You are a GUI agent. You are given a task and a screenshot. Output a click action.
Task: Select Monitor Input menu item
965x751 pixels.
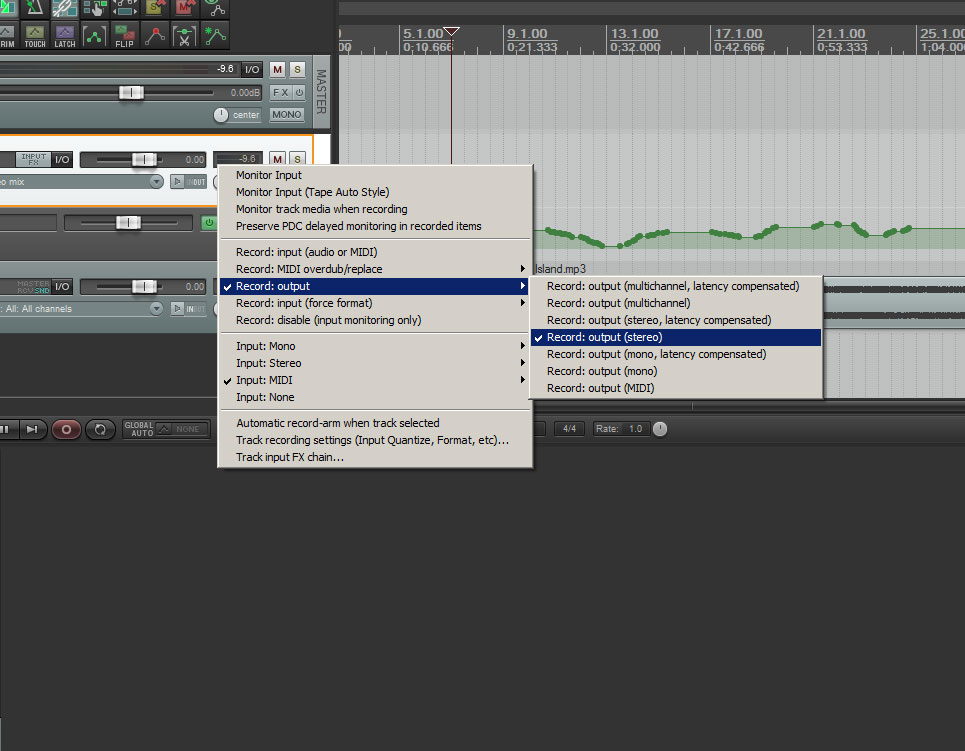pyautogui.click(x=375, y=175)
